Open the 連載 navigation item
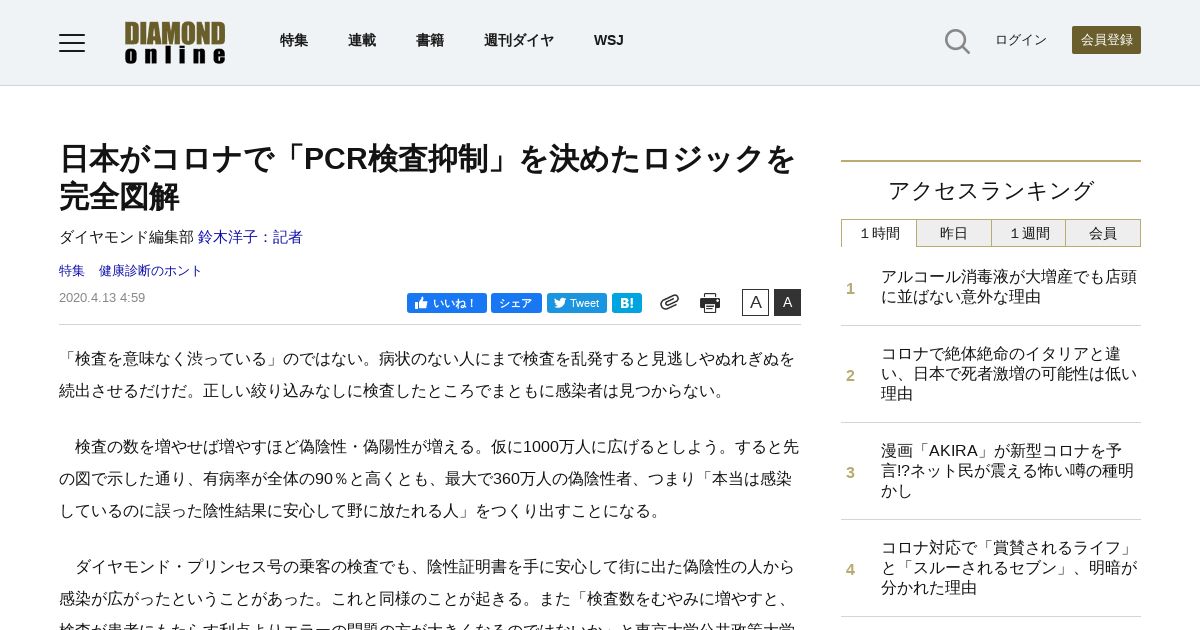This screenshot has width=1200, height=630. [x=362, y=40]
